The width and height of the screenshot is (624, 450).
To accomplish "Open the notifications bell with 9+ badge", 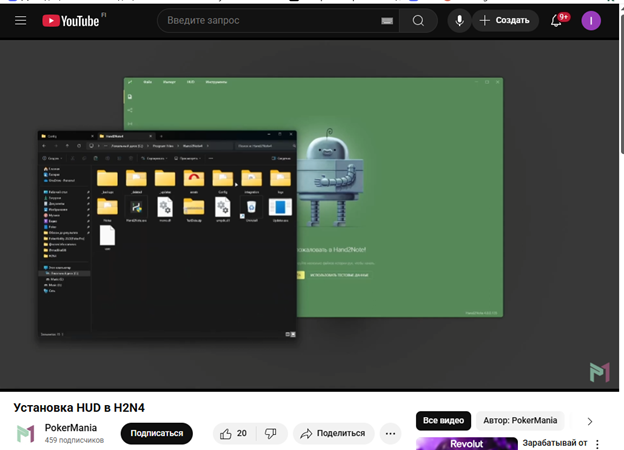I will pos(557,20).
